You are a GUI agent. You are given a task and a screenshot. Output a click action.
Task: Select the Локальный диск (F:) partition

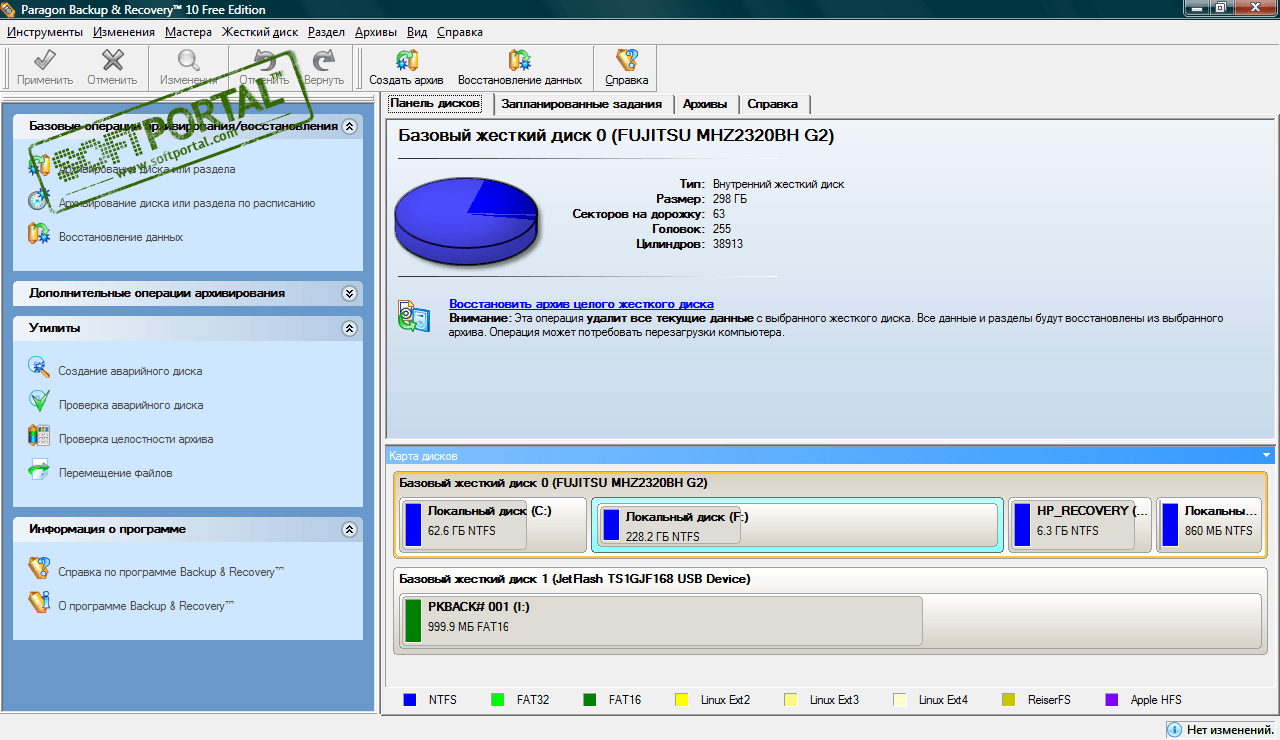[x=797, y=525]
